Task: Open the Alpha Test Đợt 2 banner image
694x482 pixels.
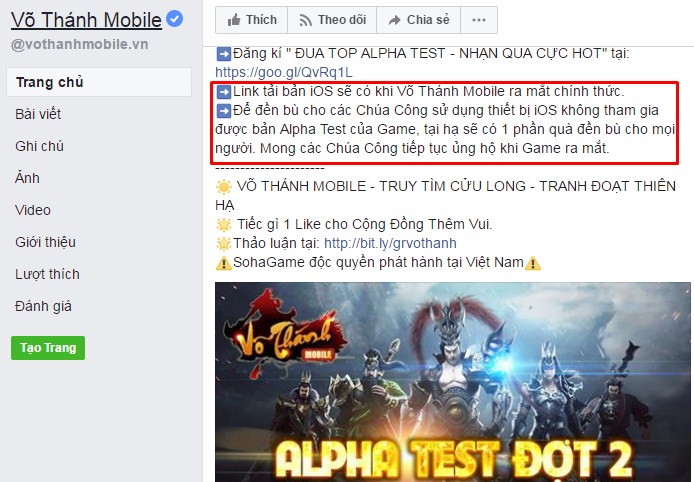Action: pos(452,382)
